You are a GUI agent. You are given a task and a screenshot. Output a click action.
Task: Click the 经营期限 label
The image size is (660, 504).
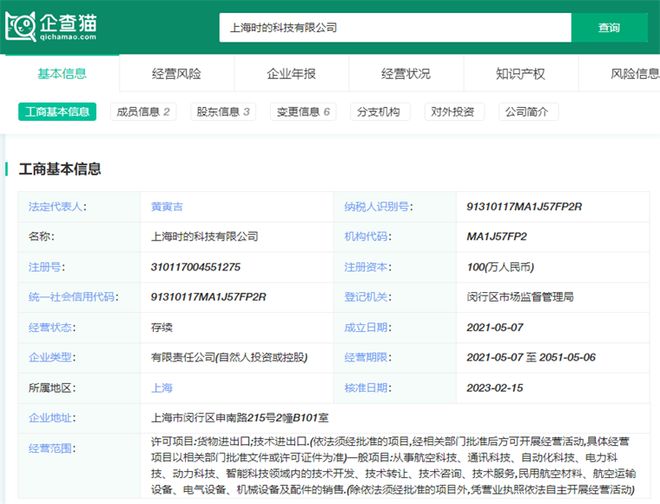(367, 357)
